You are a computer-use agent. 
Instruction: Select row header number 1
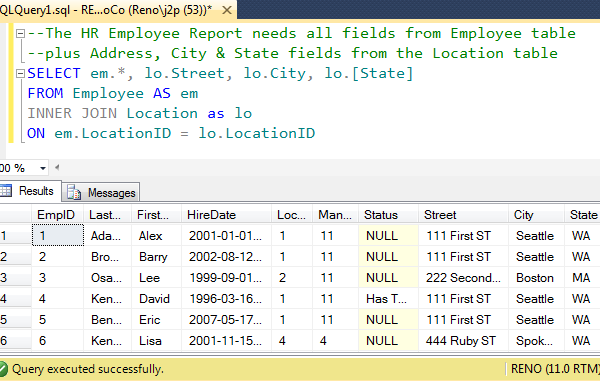click(15, 235)
